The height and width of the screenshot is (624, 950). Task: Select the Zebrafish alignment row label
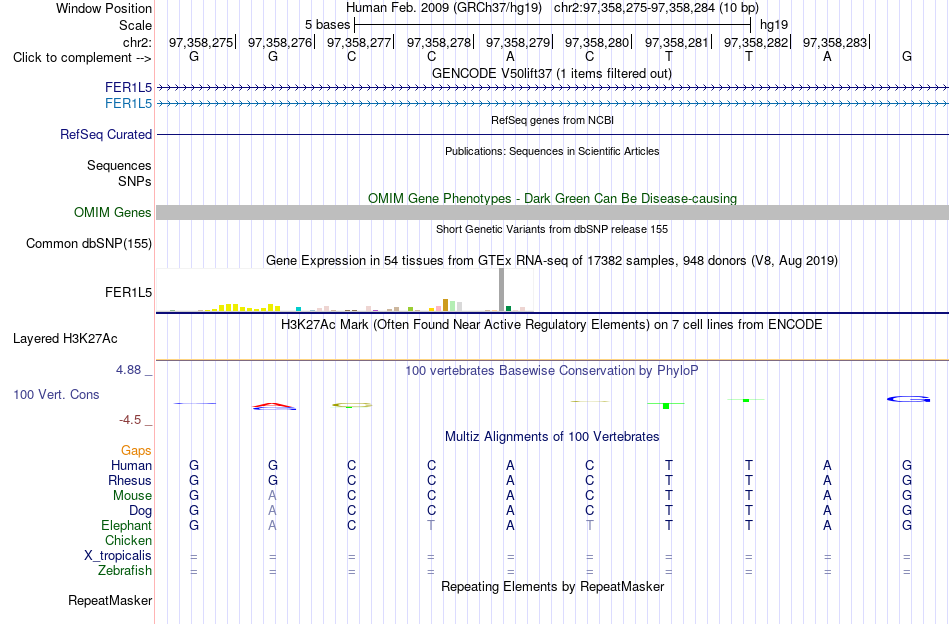[x=125, y=570]
